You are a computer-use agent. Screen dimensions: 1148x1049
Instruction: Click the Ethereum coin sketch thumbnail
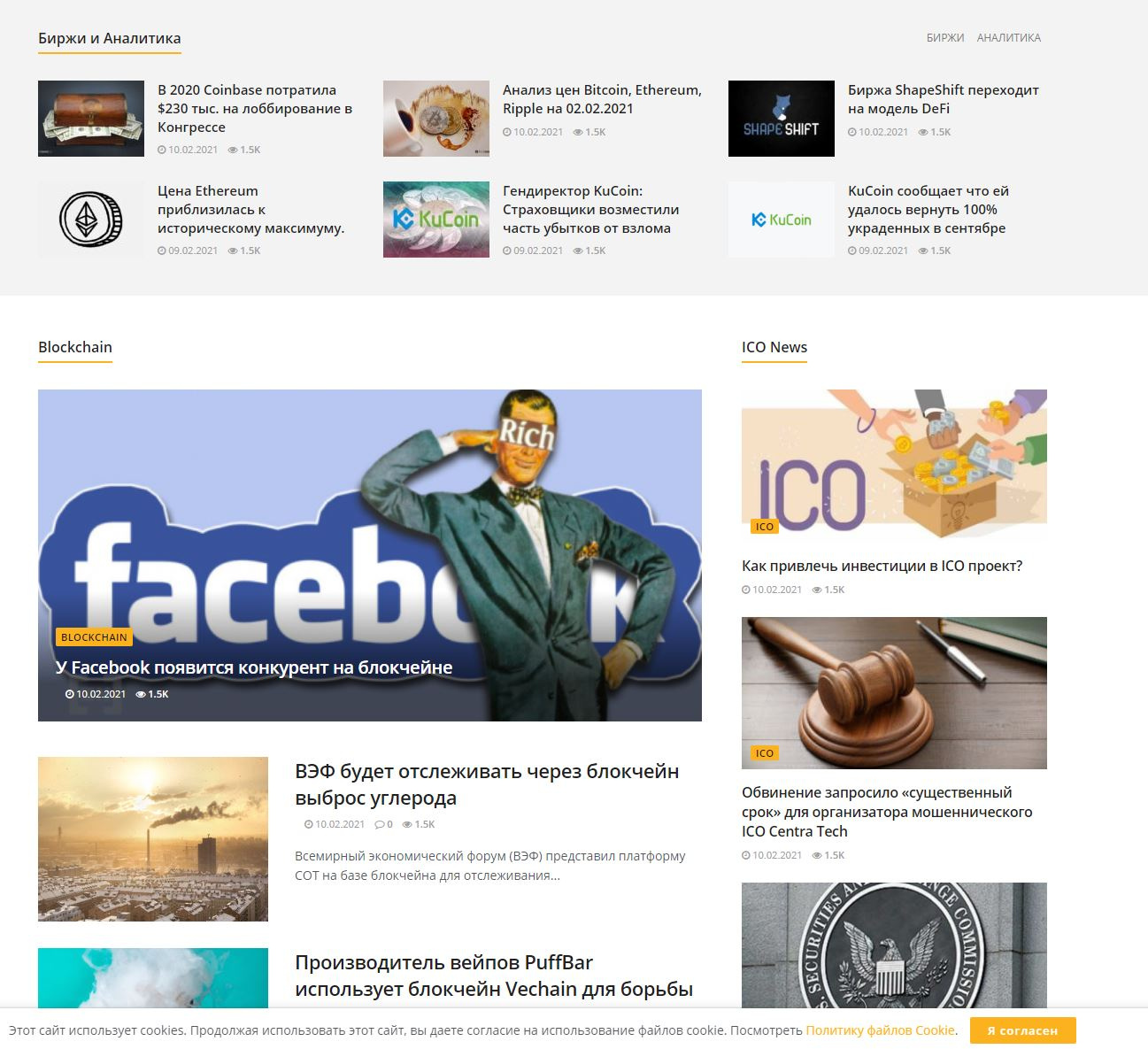[90, 220]
